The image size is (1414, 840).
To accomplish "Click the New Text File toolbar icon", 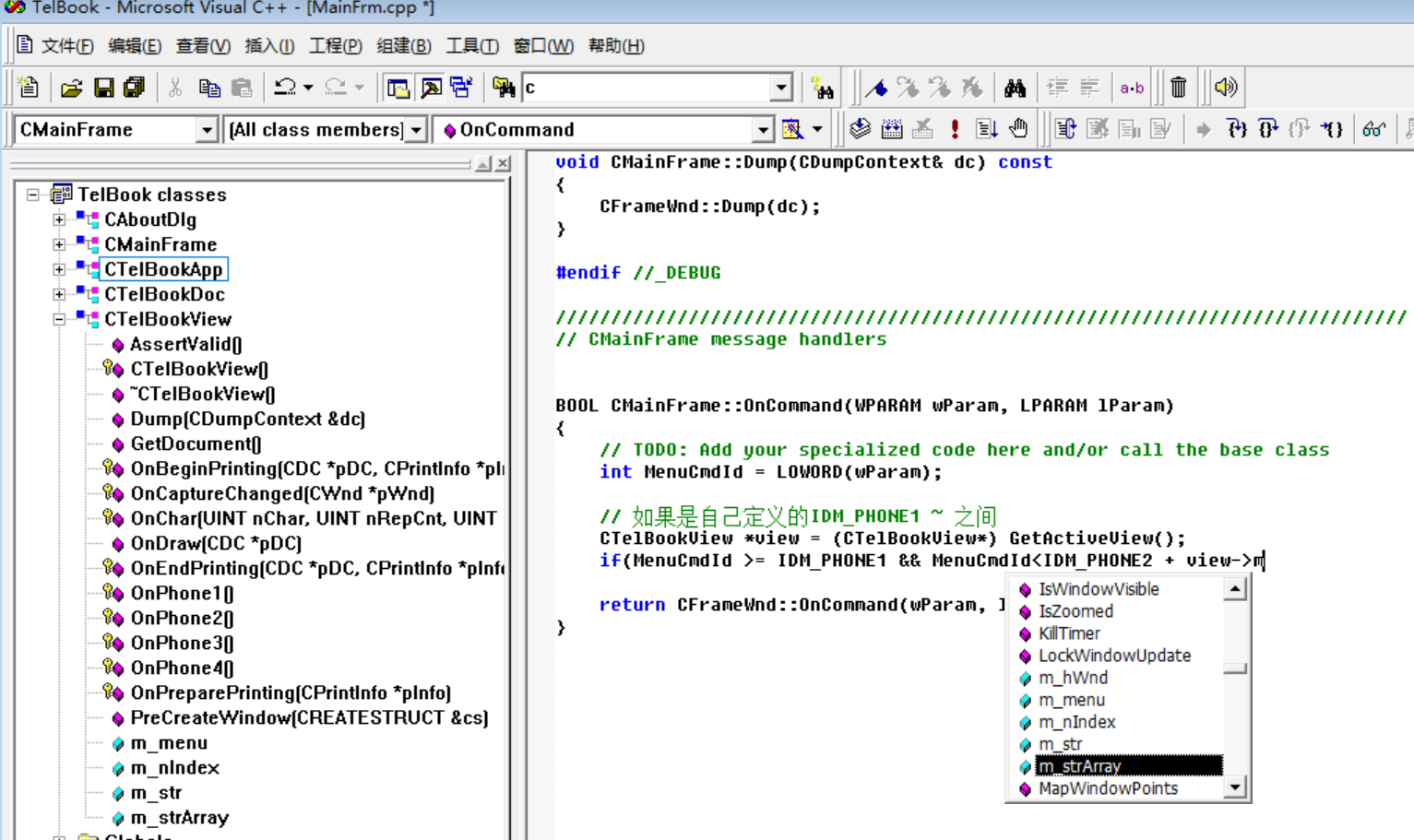I will pyautogui.click(x=29, y=88).
